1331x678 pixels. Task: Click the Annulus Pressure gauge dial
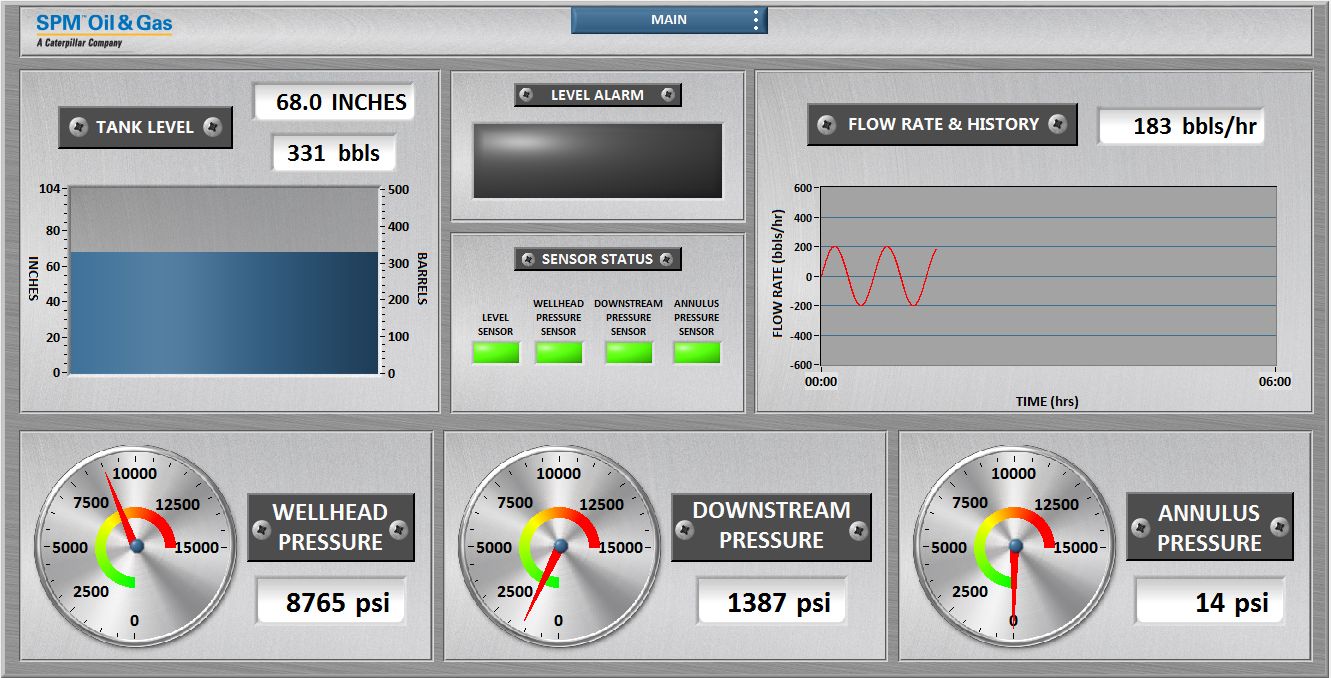[1015, 543]
